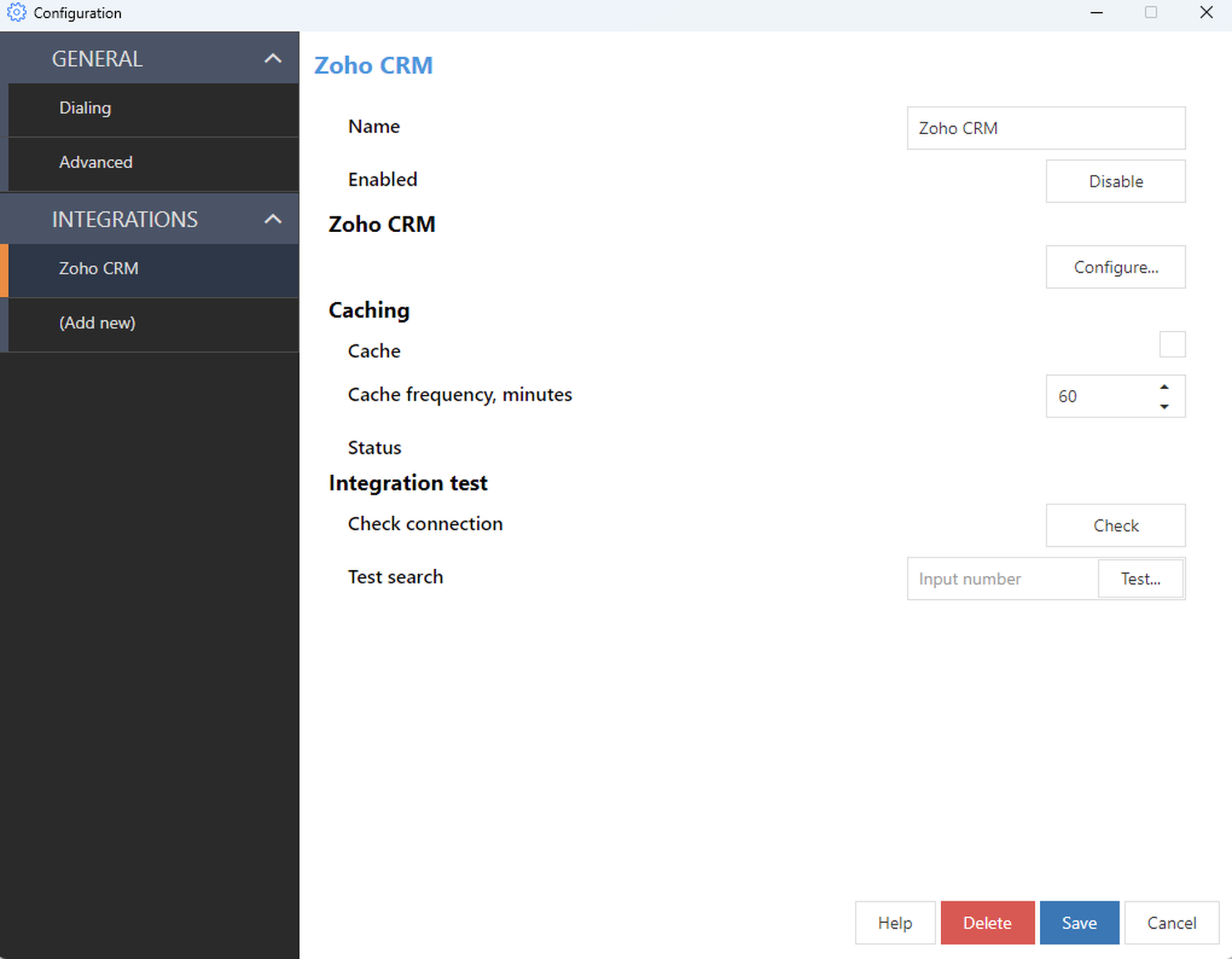The image size is (1232, 959).
Task: Open the Advanced settings page
Action: [x=95, y=163]
